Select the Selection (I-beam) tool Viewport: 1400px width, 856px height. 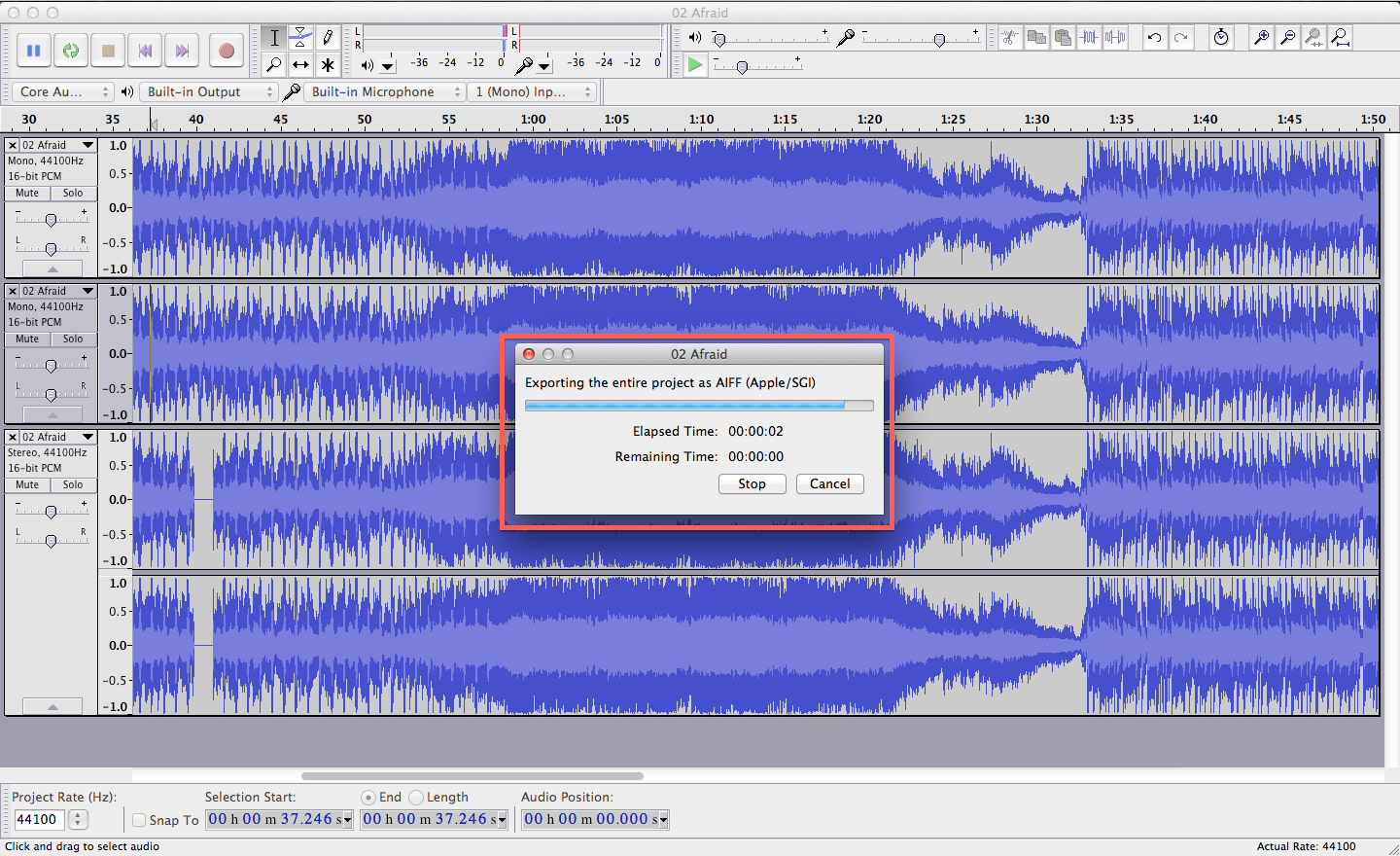(x=274, y=38)
